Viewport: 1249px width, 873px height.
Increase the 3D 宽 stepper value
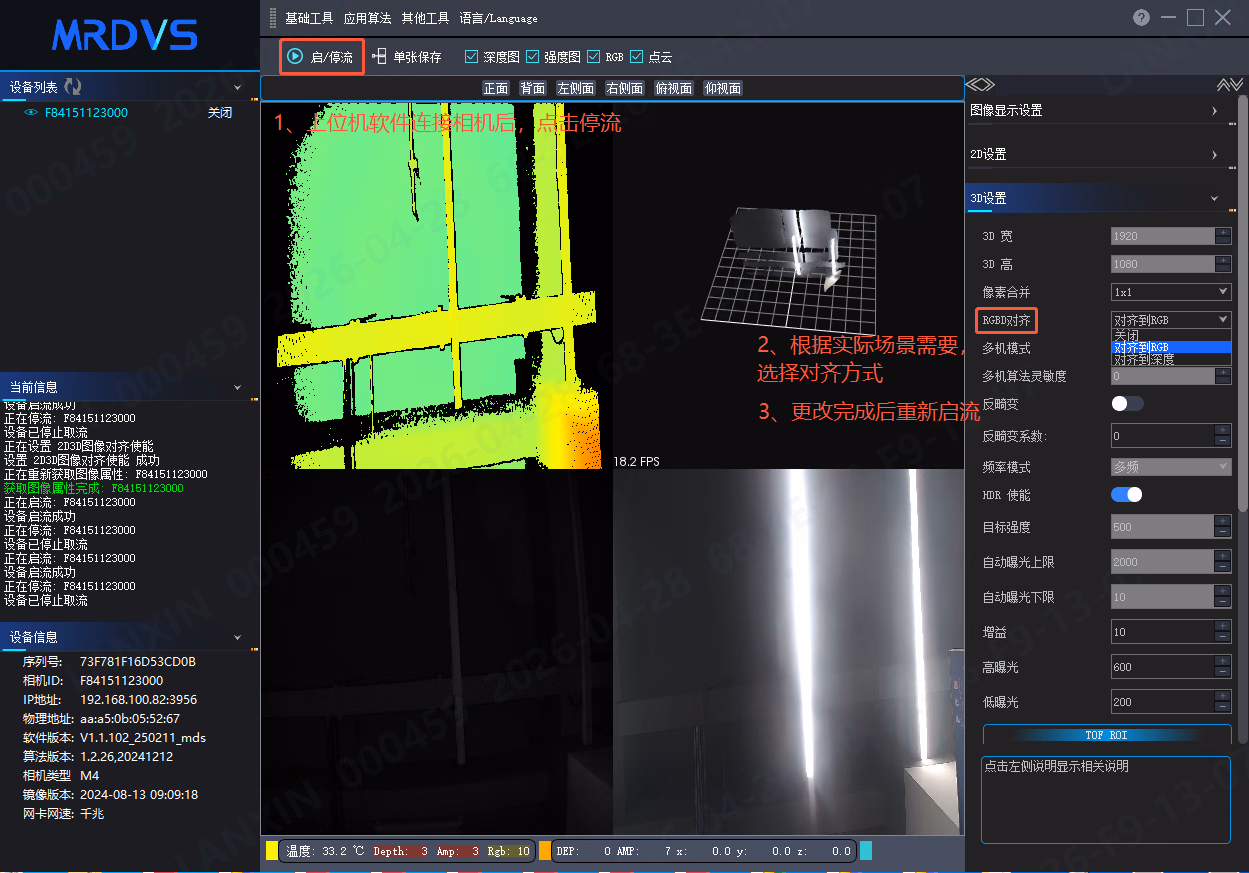point(1223,232)
